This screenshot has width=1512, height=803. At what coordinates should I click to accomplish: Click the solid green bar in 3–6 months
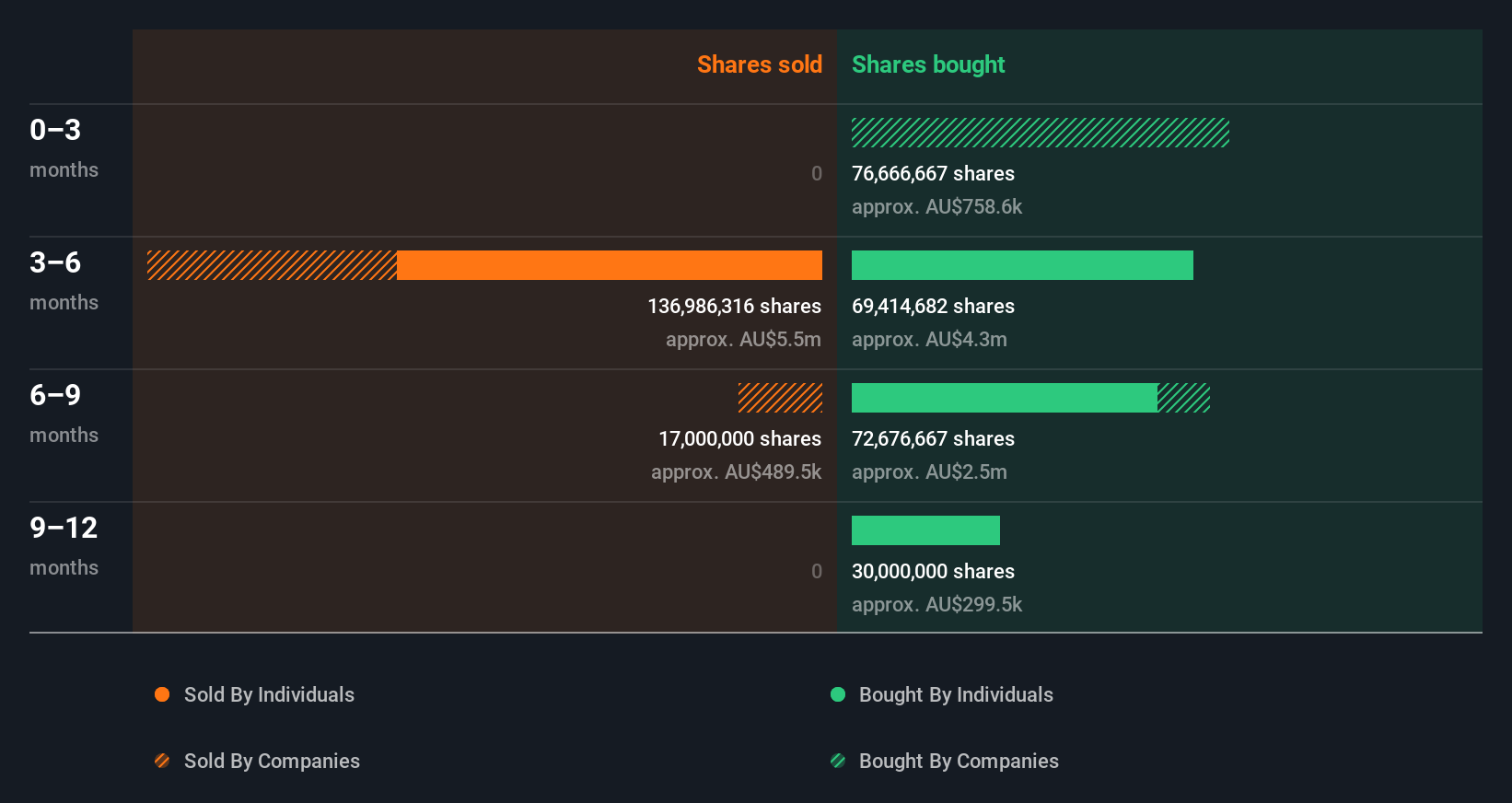[1022, 265]
